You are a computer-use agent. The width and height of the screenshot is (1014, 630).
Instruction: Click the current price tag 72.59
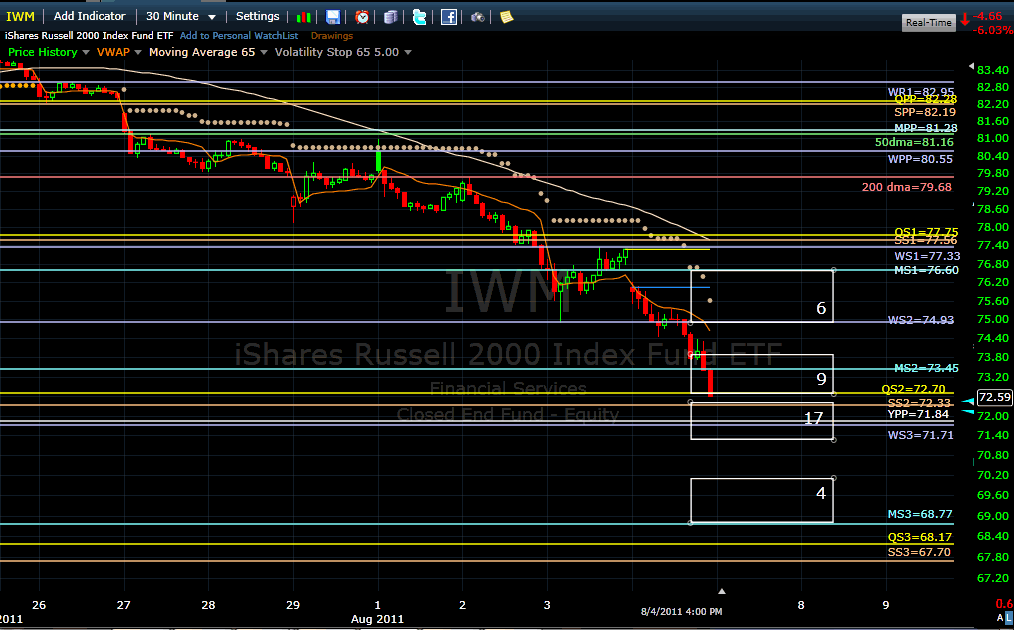994,397
